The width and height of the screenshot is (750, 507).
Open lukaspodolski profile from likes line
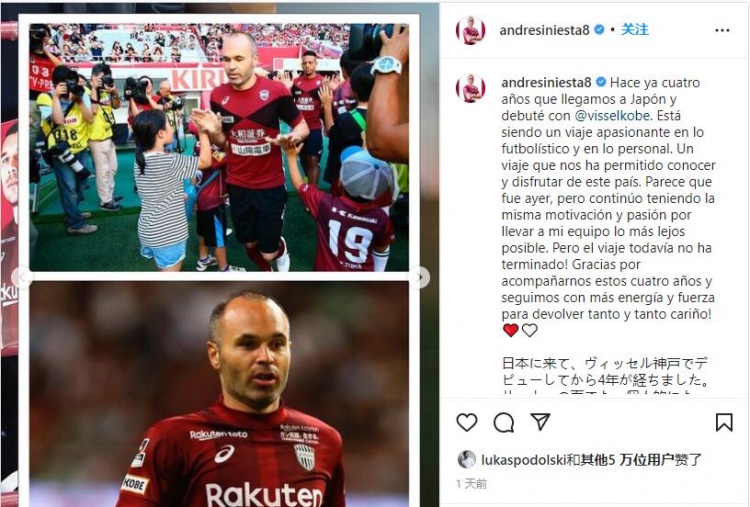point(524,460)
